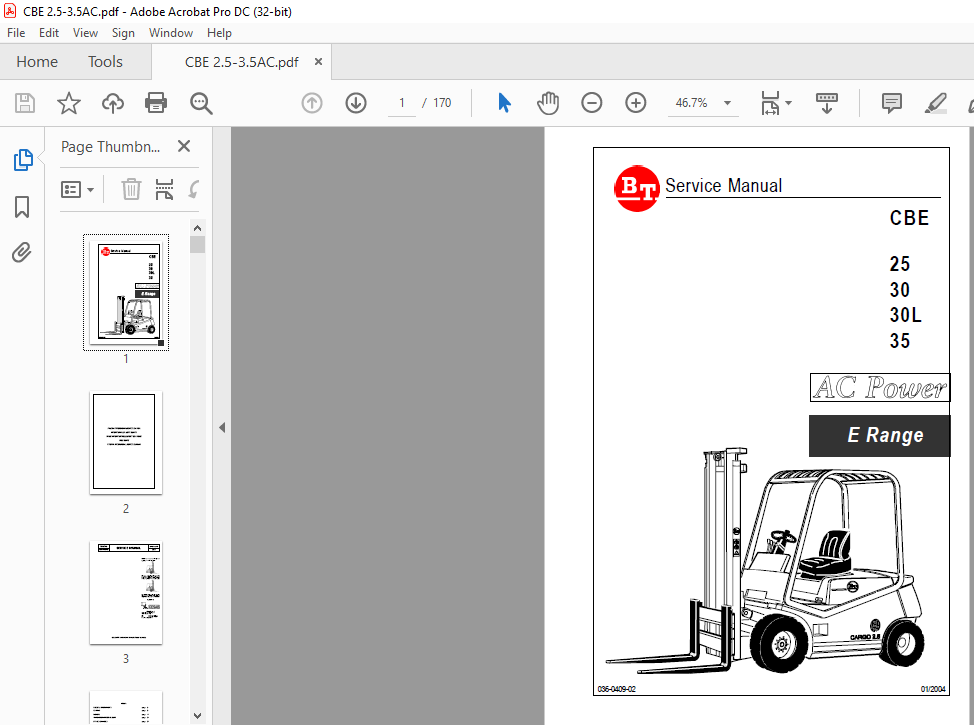Click the zoom percentage 46.7% field
974x725 pixels.
[691, 103]
